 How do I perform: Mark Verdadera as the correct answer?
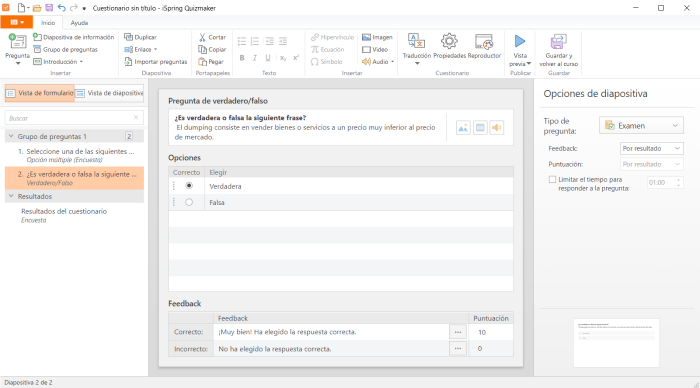tap(189, 186)
